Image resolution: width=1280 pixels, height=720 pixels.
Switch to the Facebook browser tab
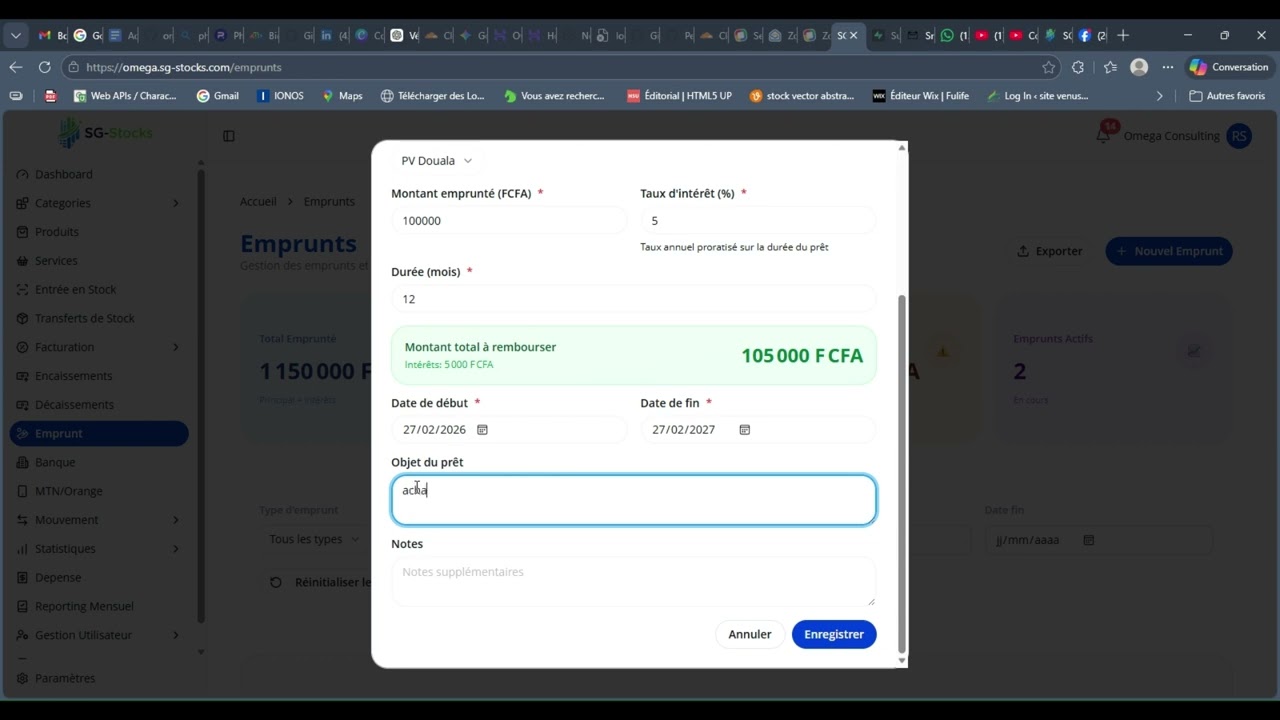click(x=1092, y=35)
